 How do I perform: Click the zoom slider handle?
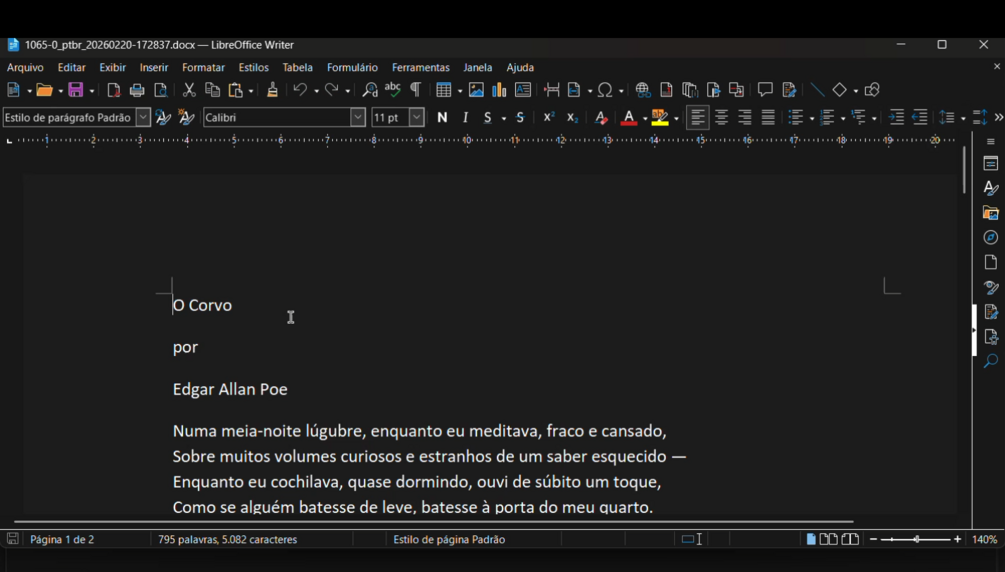point(917,539)
